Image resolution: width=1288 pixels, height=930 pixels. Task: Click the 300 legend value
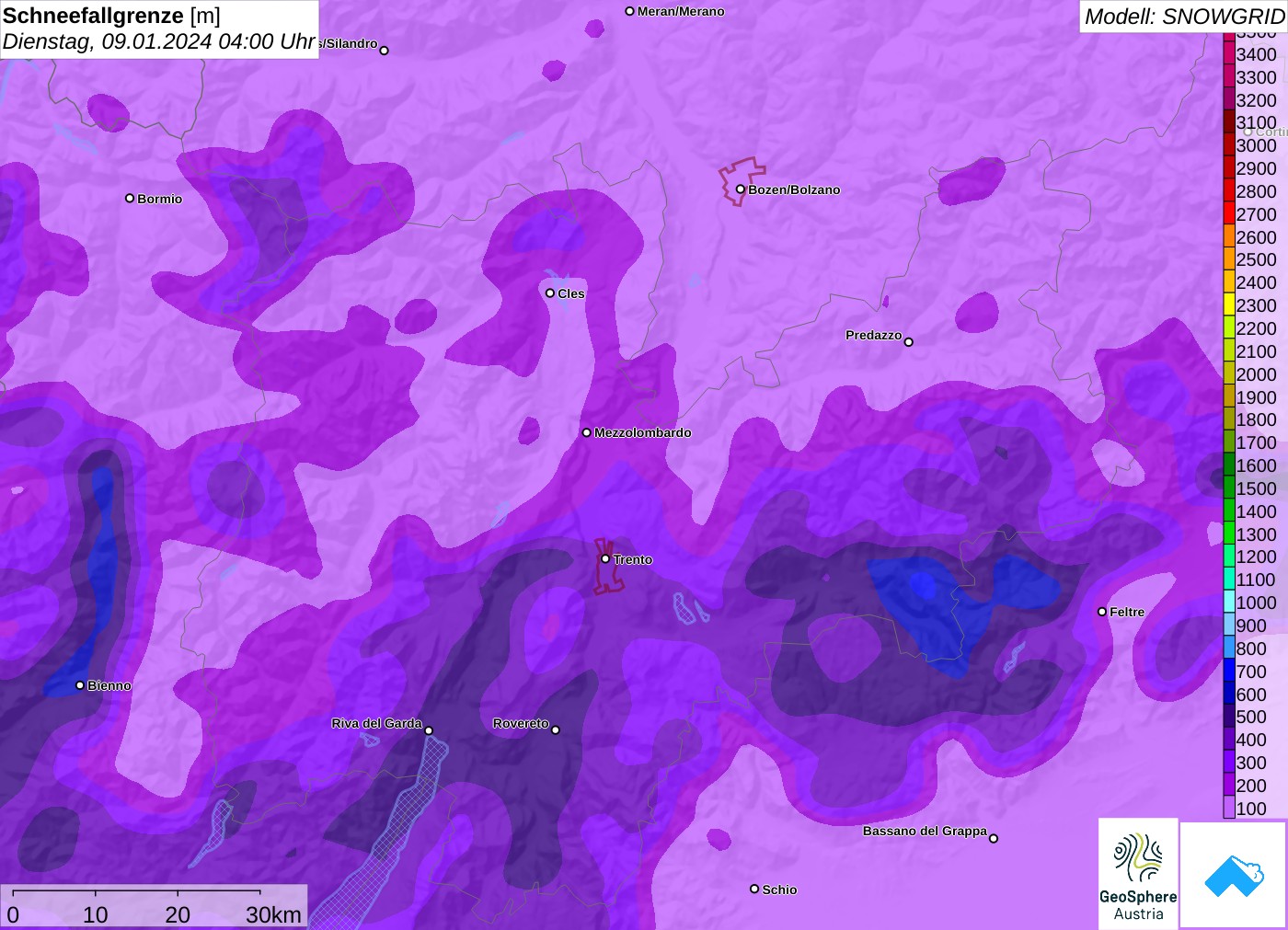pos(1251,763)
